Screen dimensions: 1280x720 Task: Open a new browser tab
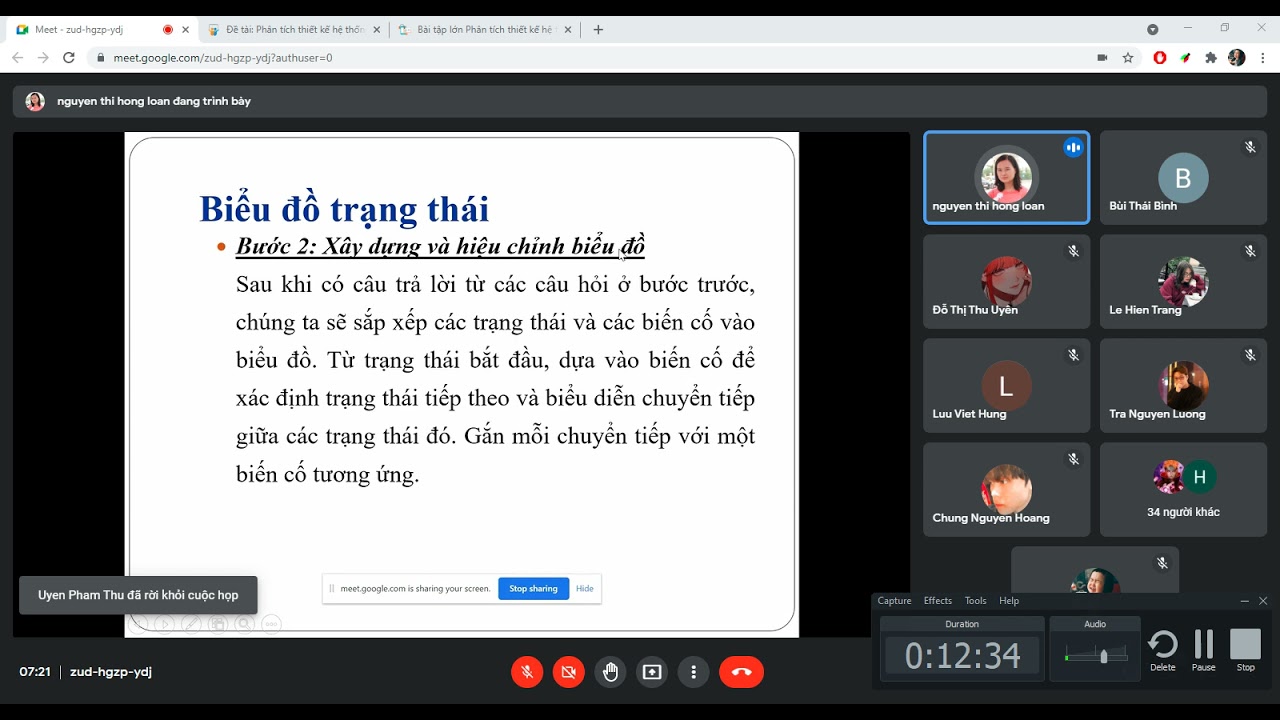pos(598,30)
